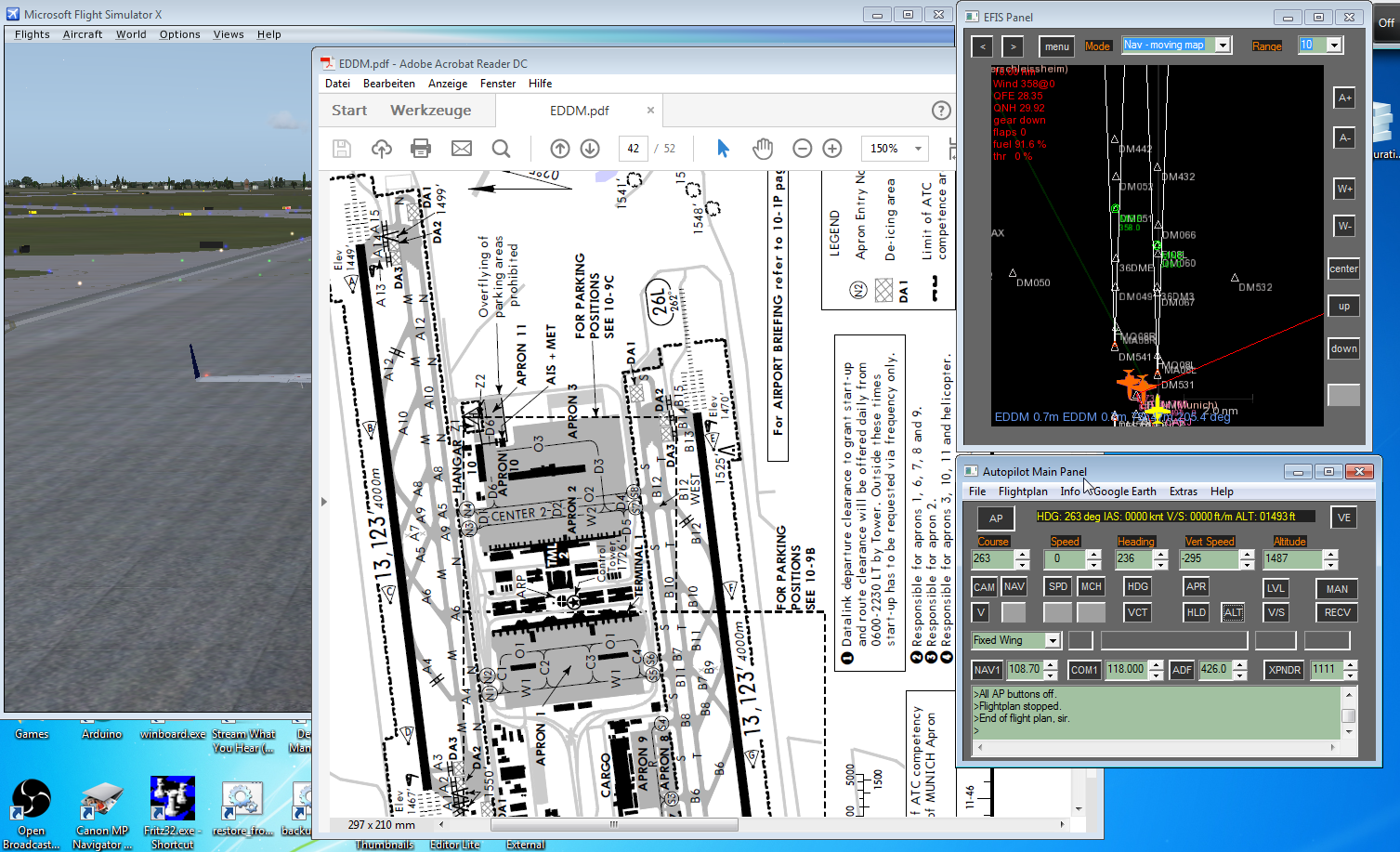Go to previous page with up arrow
This screenshot has width=1400, height=852.
tap(559, 149)
